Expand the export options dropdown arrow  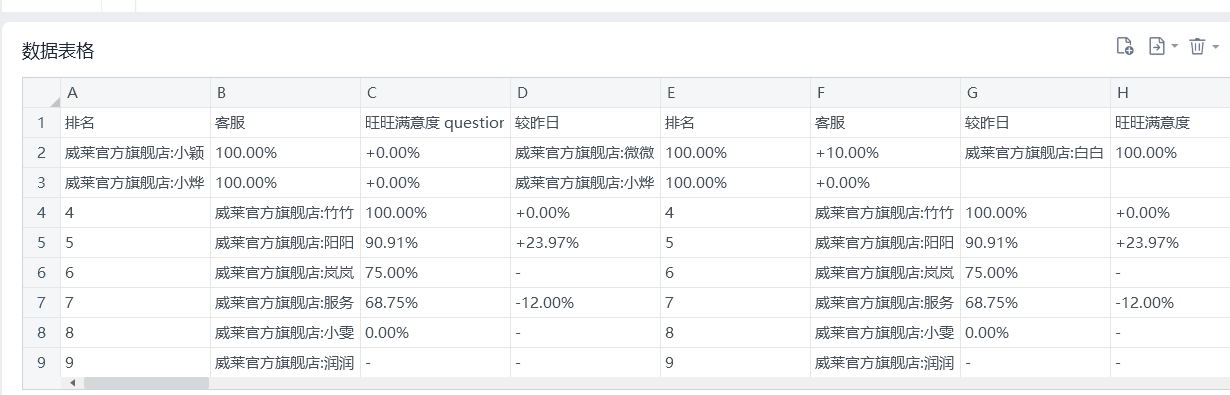coord(1174,47)
